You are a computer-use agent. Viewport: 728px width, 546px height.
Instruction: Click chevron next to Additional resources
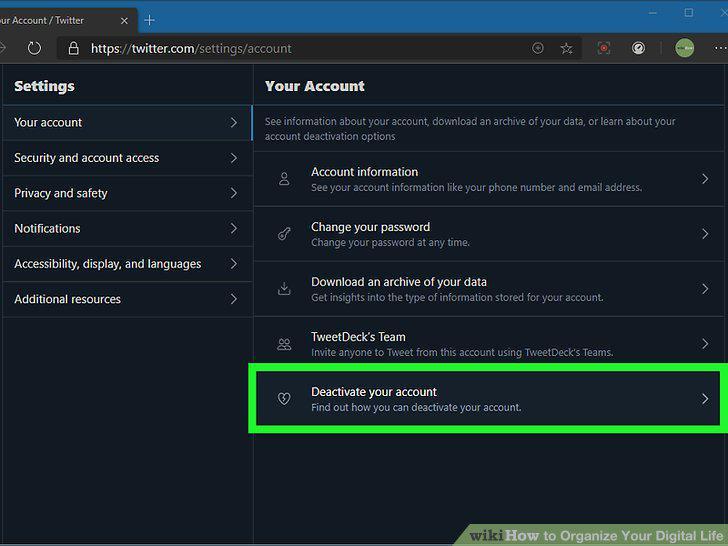pos(234,299)
